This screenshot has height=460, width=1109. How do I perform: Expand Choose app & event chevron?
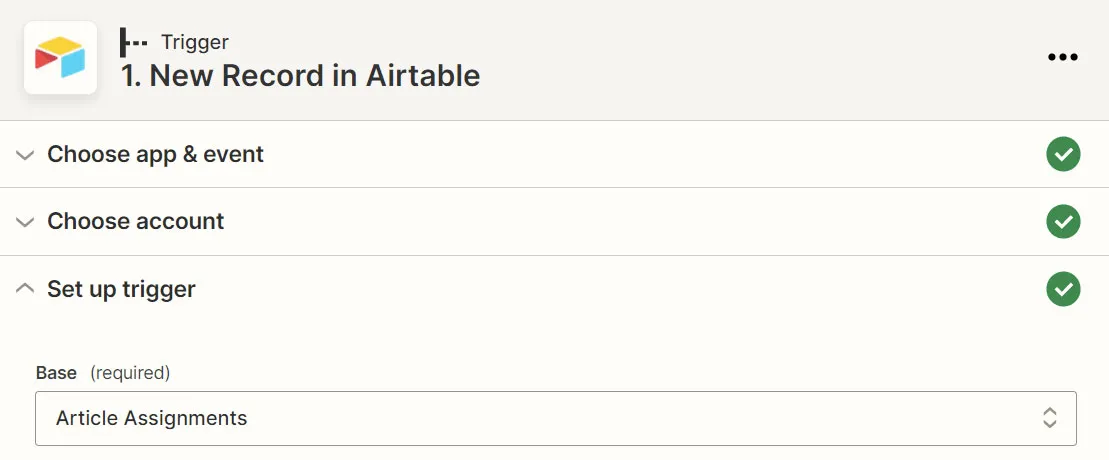point(26,155)
